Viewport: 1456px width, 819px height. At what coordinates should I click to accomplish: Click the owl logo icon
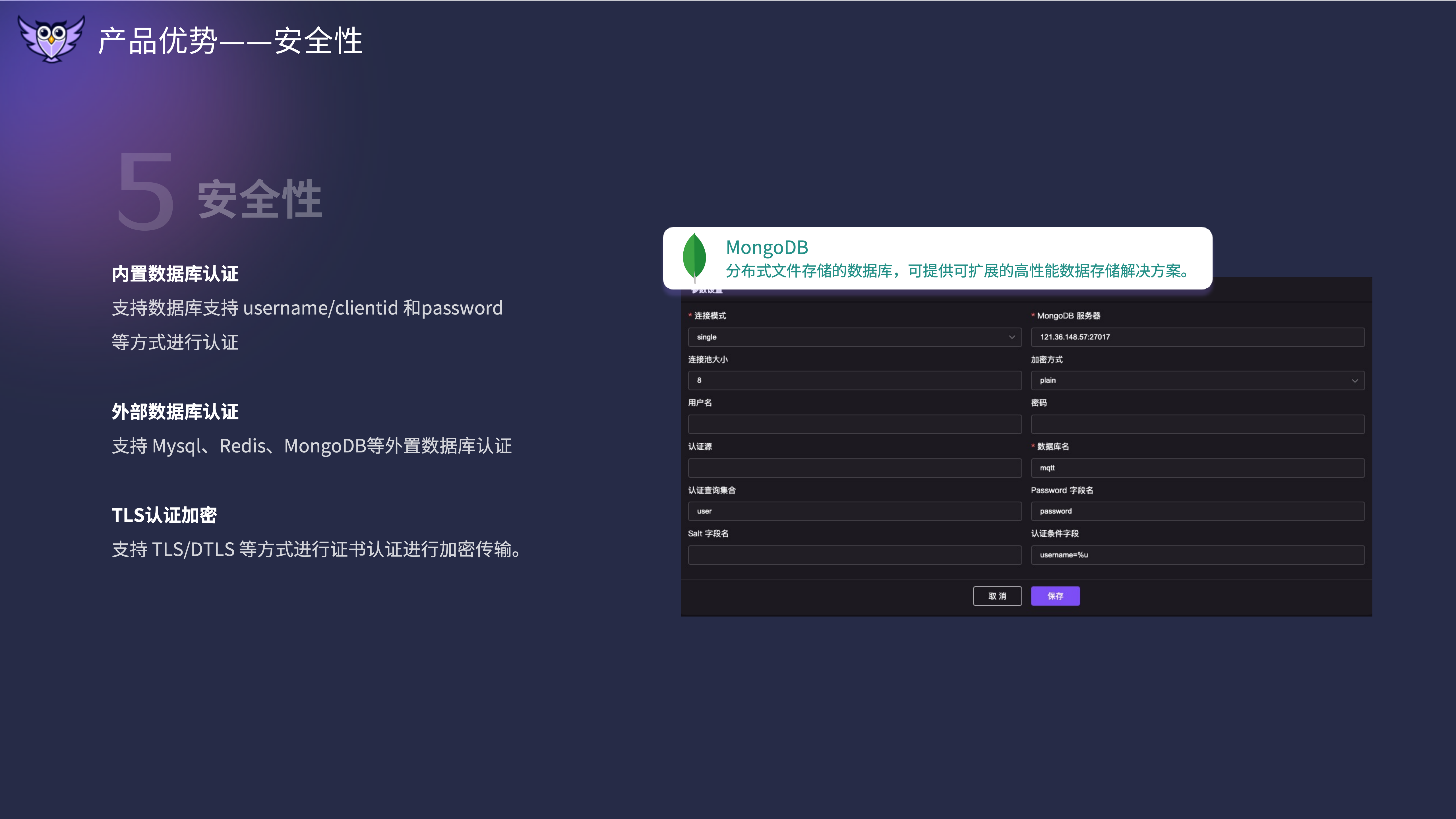point(51,38)
